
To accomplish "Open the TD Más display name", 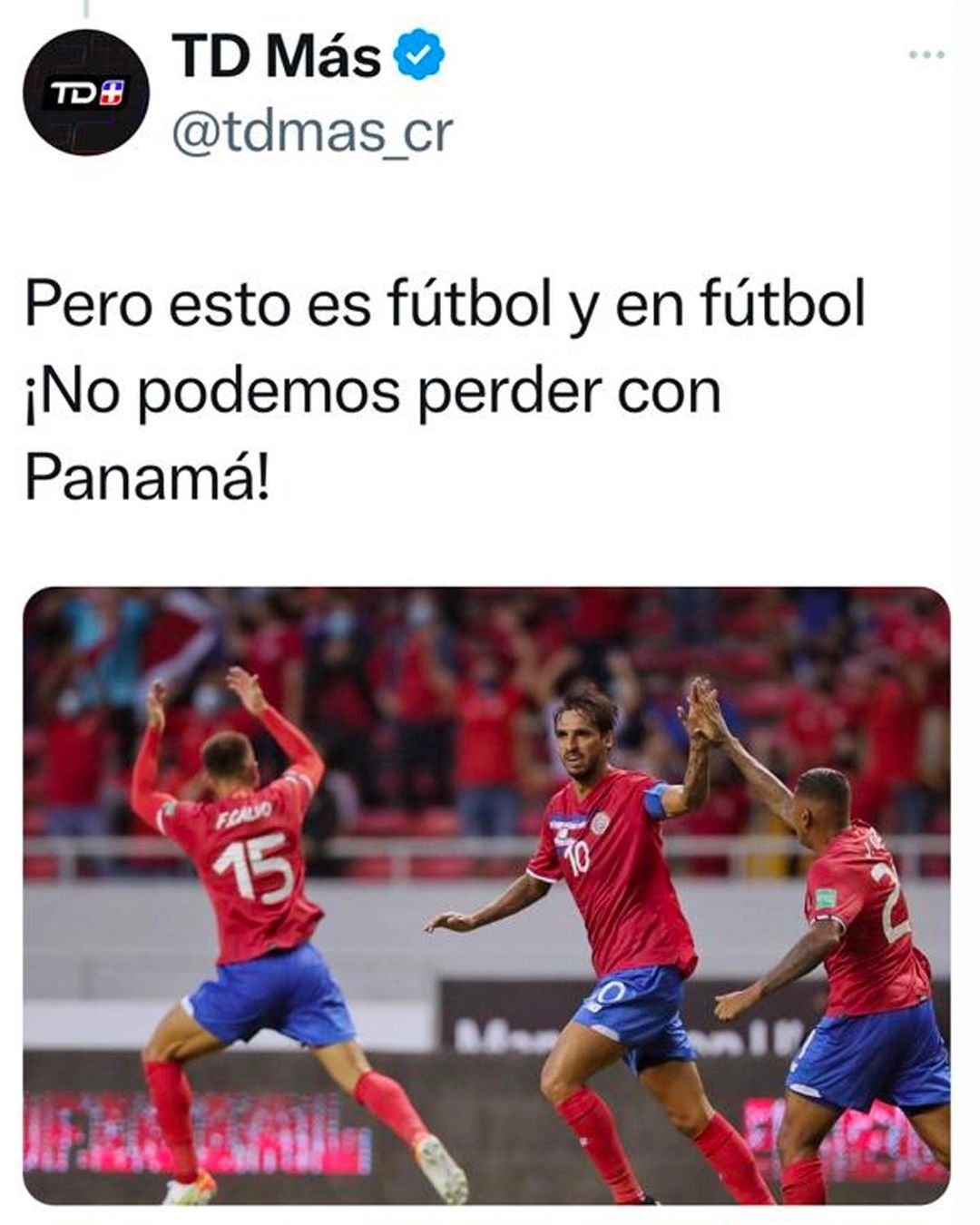I will (x=277, y=55).
